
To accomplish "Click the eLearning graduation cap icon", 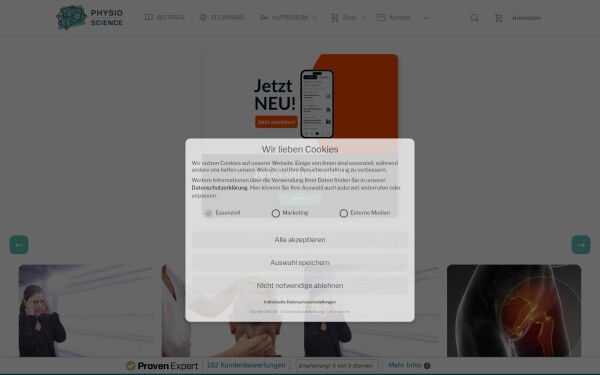I will click(x=203, y=17).
